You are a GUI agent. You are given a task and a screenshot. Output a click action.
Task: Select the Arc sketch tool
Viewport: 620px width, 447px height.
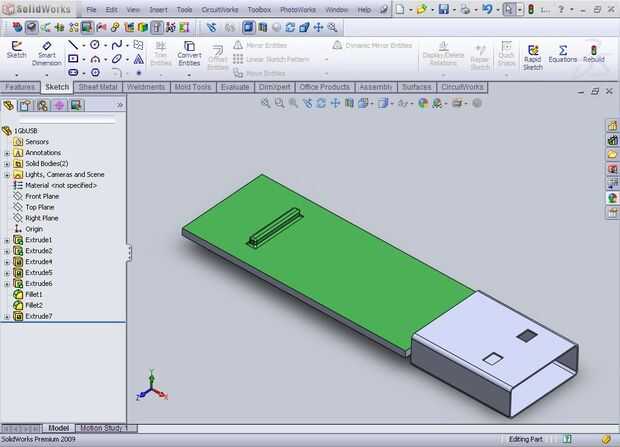click(x=95, y=59)
